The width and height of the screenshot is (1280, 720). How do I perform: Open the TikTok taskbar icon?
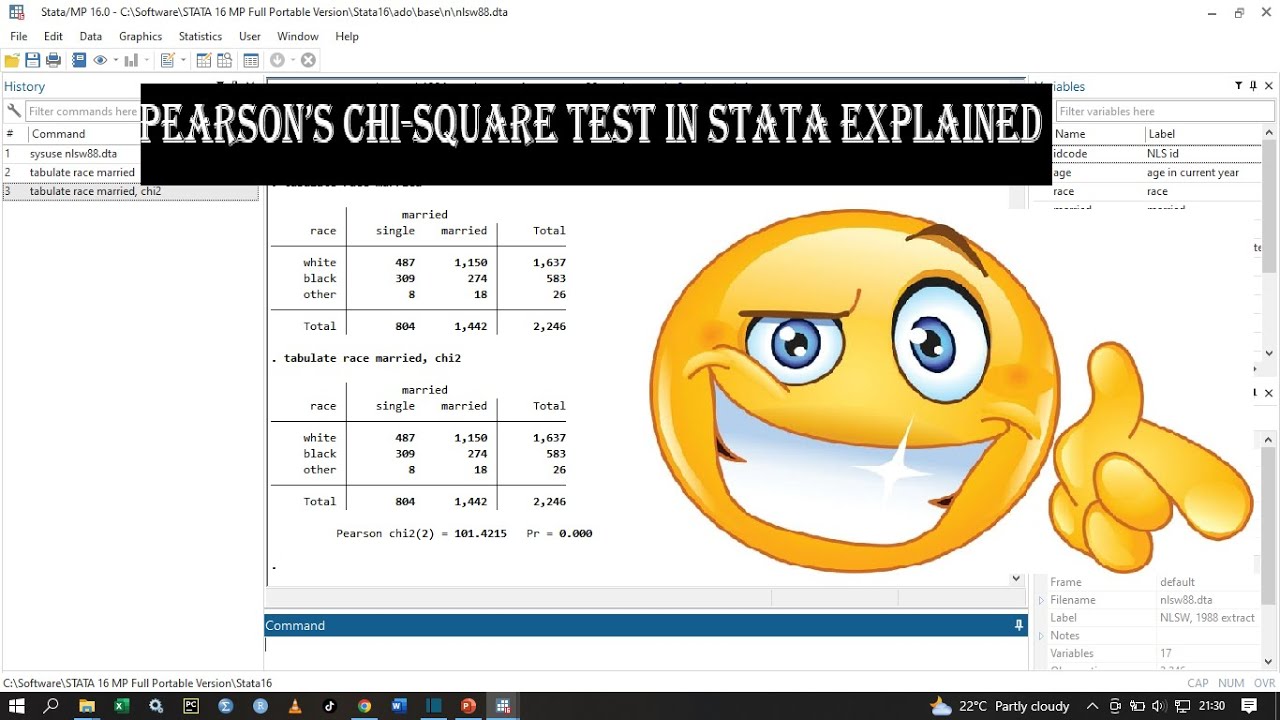tap(329, 705)
